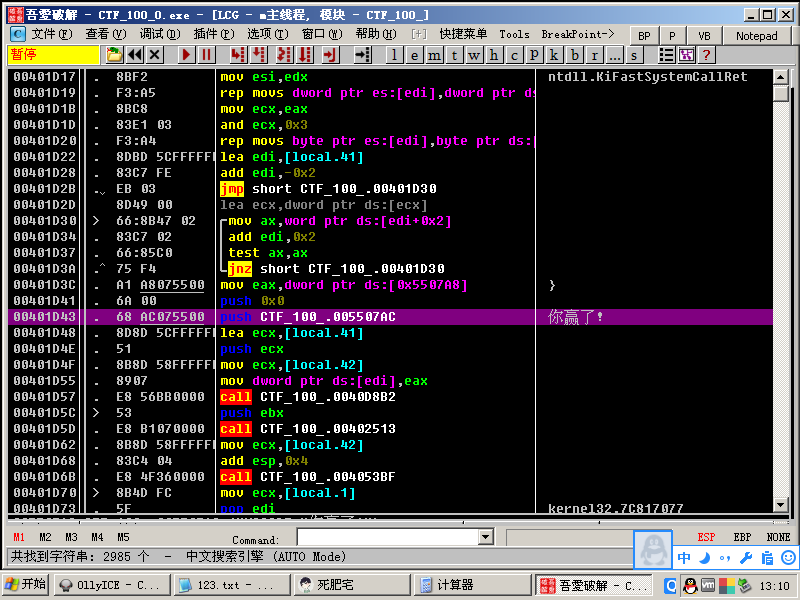Click the Pause execution toolbar icon

(207, 55)
